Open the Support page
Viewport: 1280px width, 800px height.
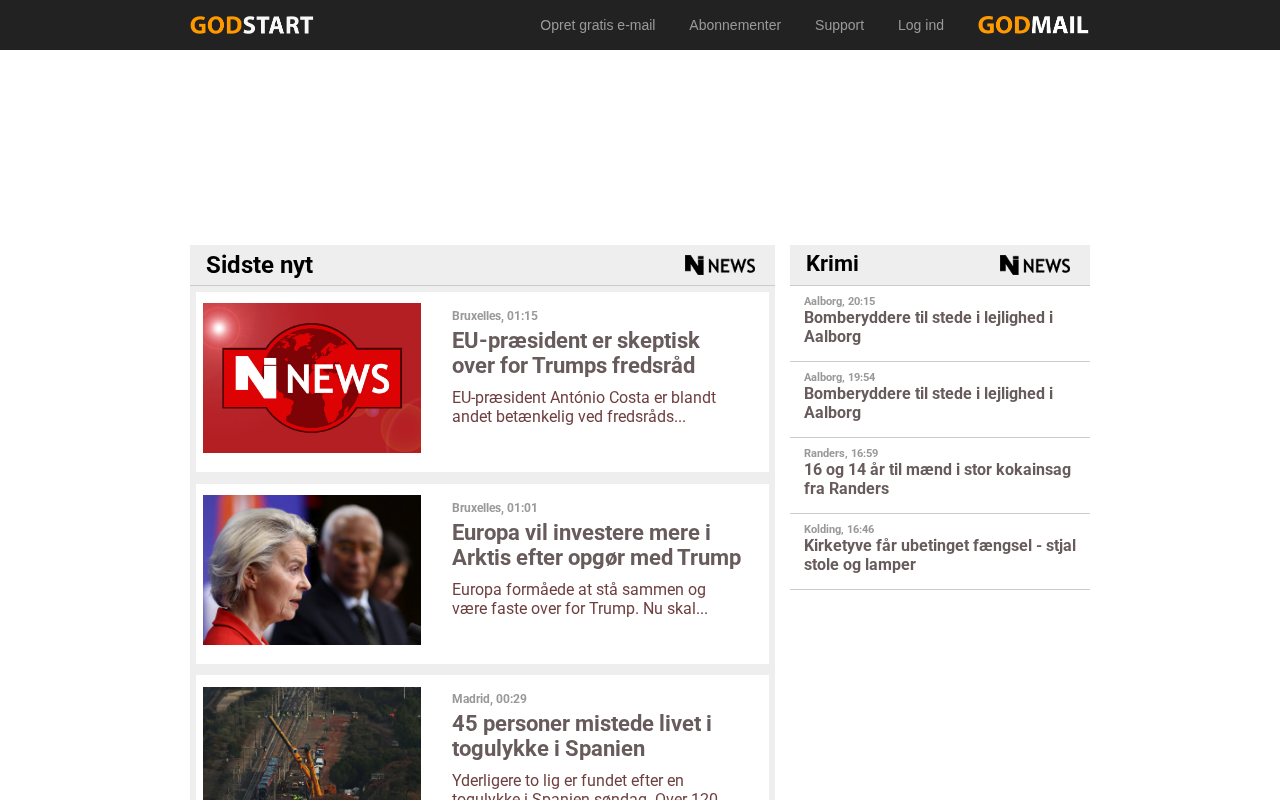coord(839,25)
